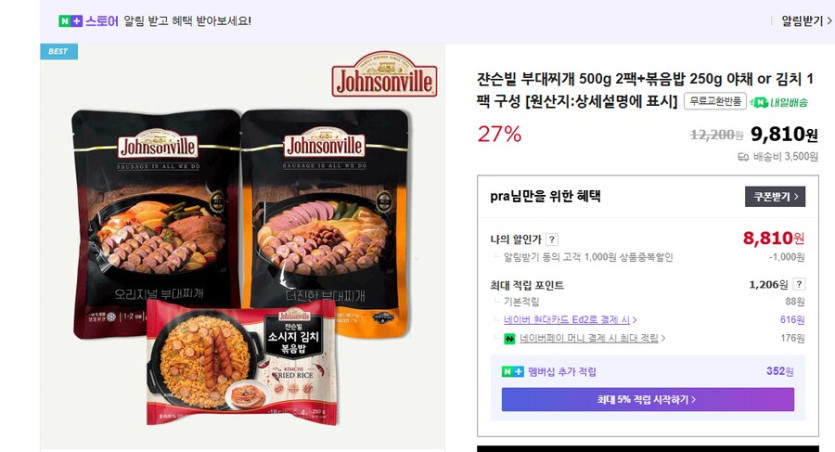Image resolution: width=835 pixels, height=452 pixels.
Task: Click the delivery truck 배송비 icon
Action: pos(743,157)
